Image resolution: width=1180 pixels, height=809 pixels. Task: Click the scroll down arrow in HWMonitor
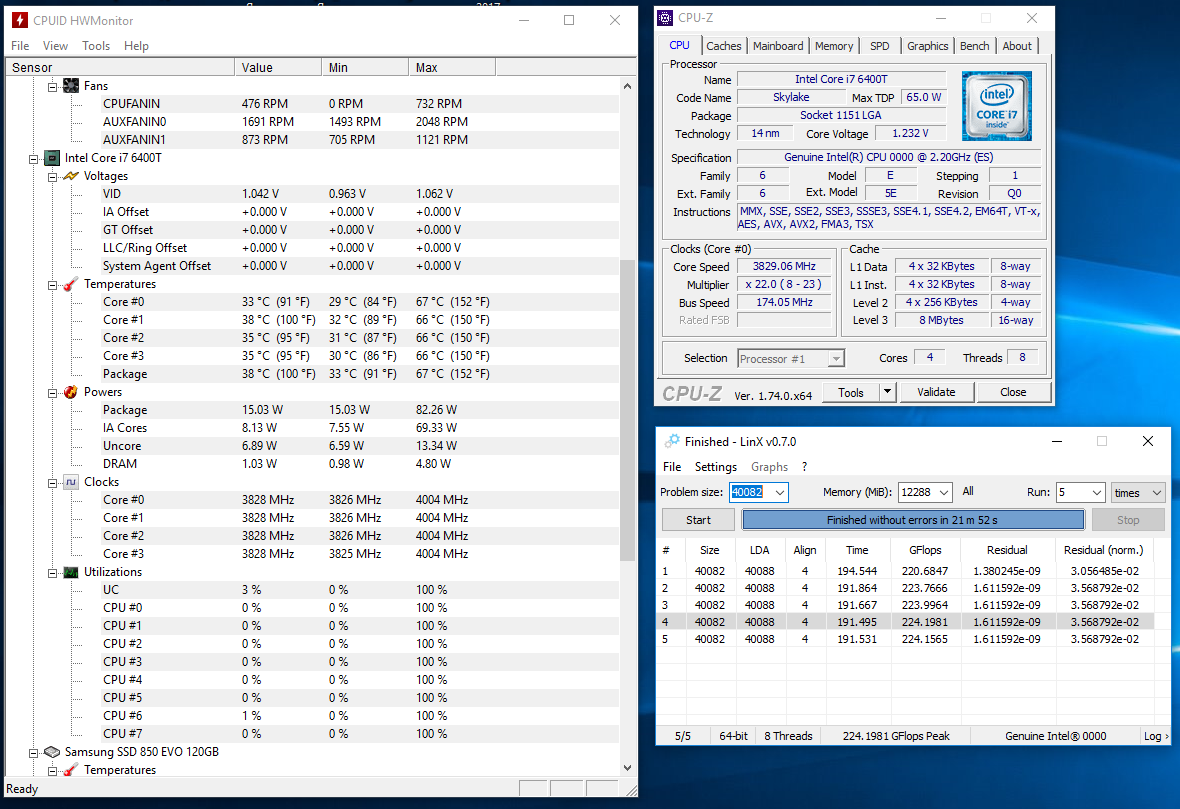[x=627, y=768]
